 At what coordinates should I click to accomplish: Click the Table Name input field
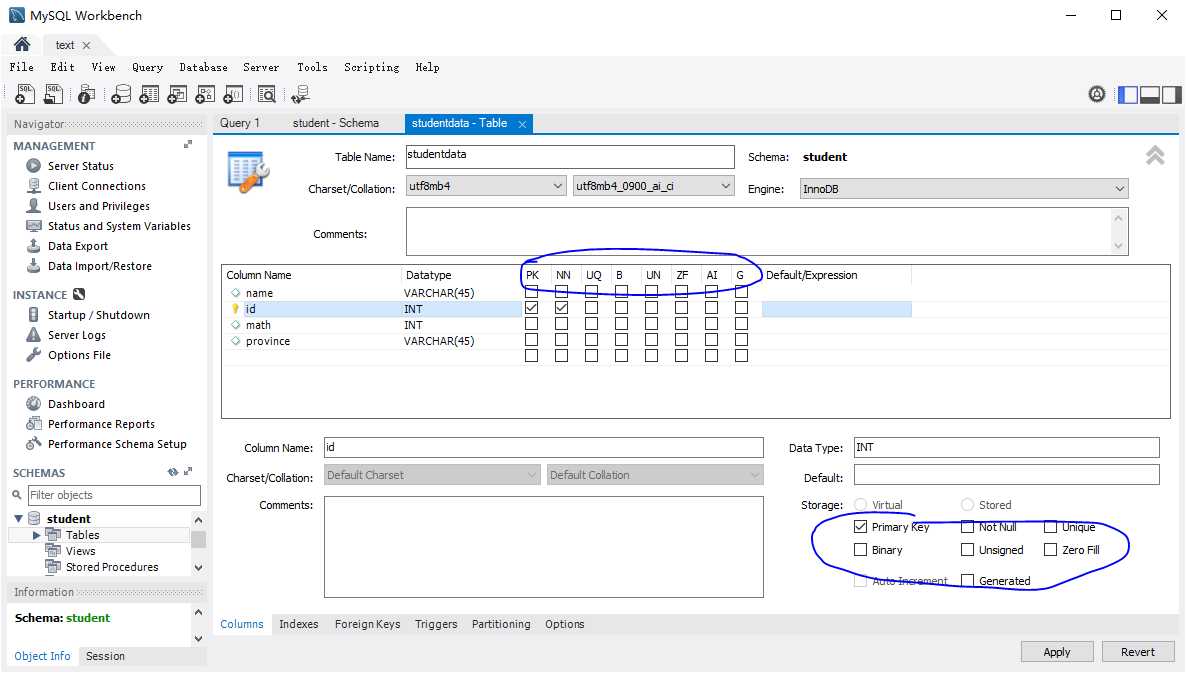click(x=570, y=157)
